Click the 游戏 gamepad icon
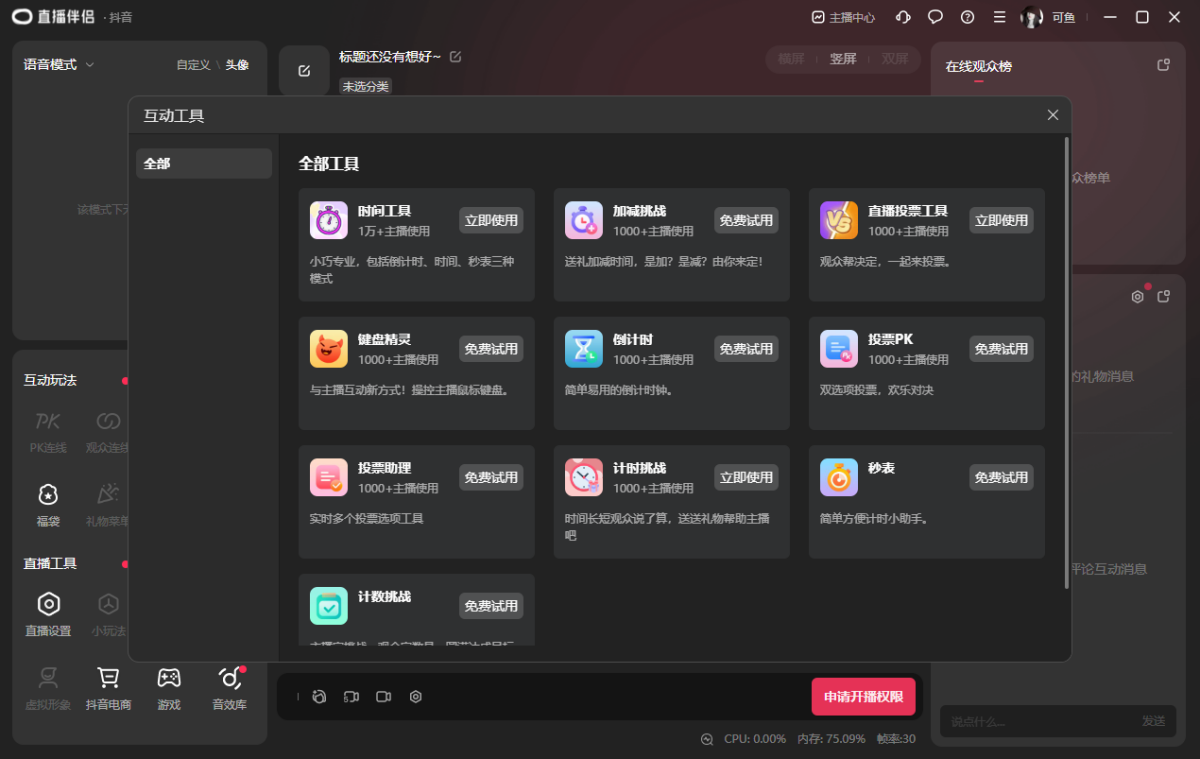This screenshot has height=759, width=1200. [x=169, y=679]
